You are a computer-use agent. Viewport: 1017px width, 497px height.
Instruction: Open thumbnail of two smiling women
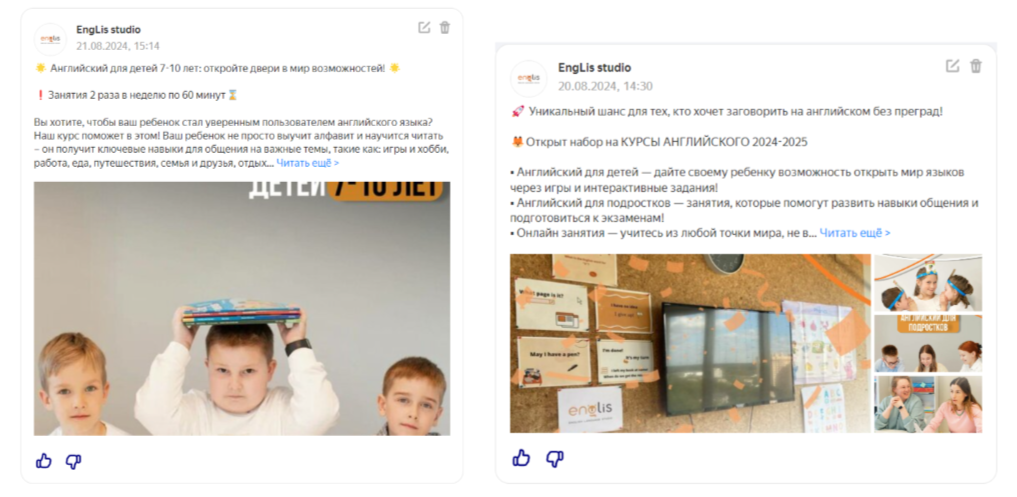[x=928, y=404]
